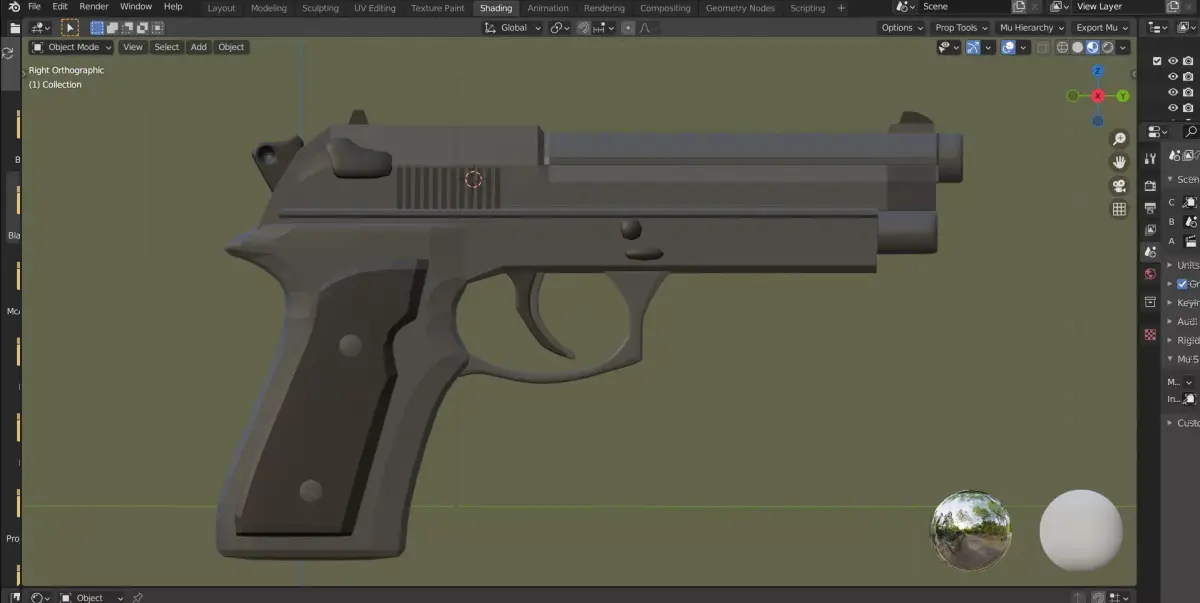Image resolution: width=1200 pixels, height=603 pixels.
Task: Open the Export Mu dropdown
Action: pos(1101,28)
